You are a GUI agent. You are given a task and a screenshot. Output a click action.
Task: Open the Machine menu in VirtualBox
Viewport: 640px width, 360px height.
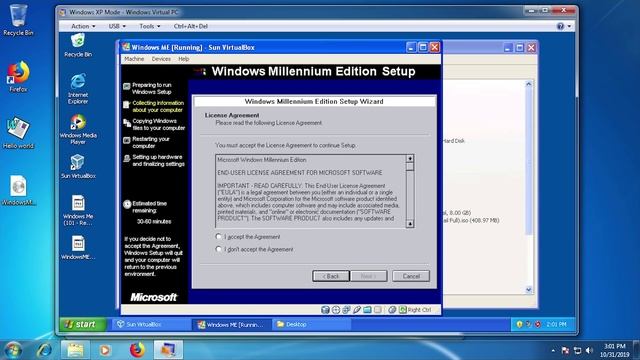coord(134,59)
